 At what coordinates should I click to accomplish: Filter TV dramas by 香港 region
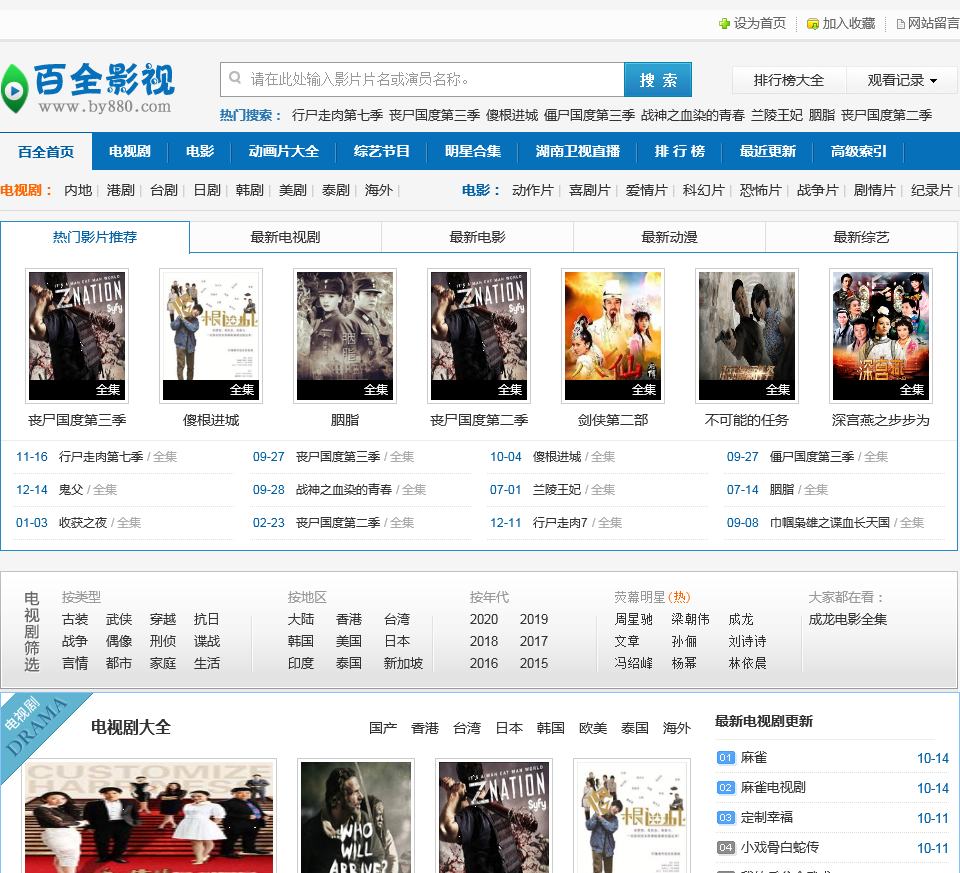click(349, 620)
